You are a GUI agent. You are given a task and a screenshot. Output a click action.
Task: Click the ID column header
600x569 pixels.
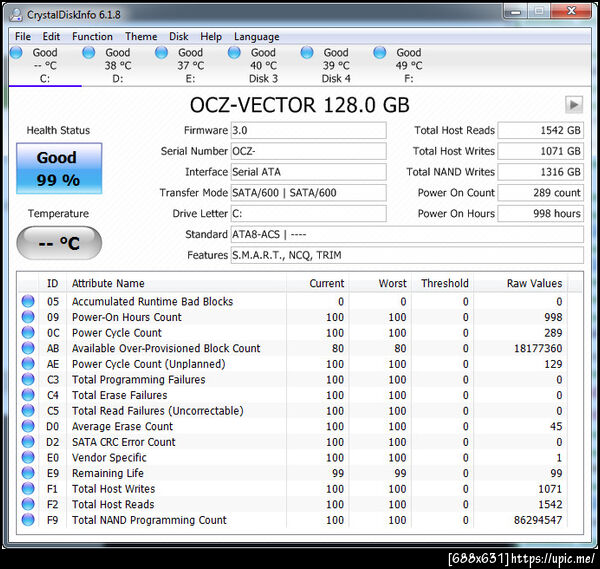tap(52, 283)
